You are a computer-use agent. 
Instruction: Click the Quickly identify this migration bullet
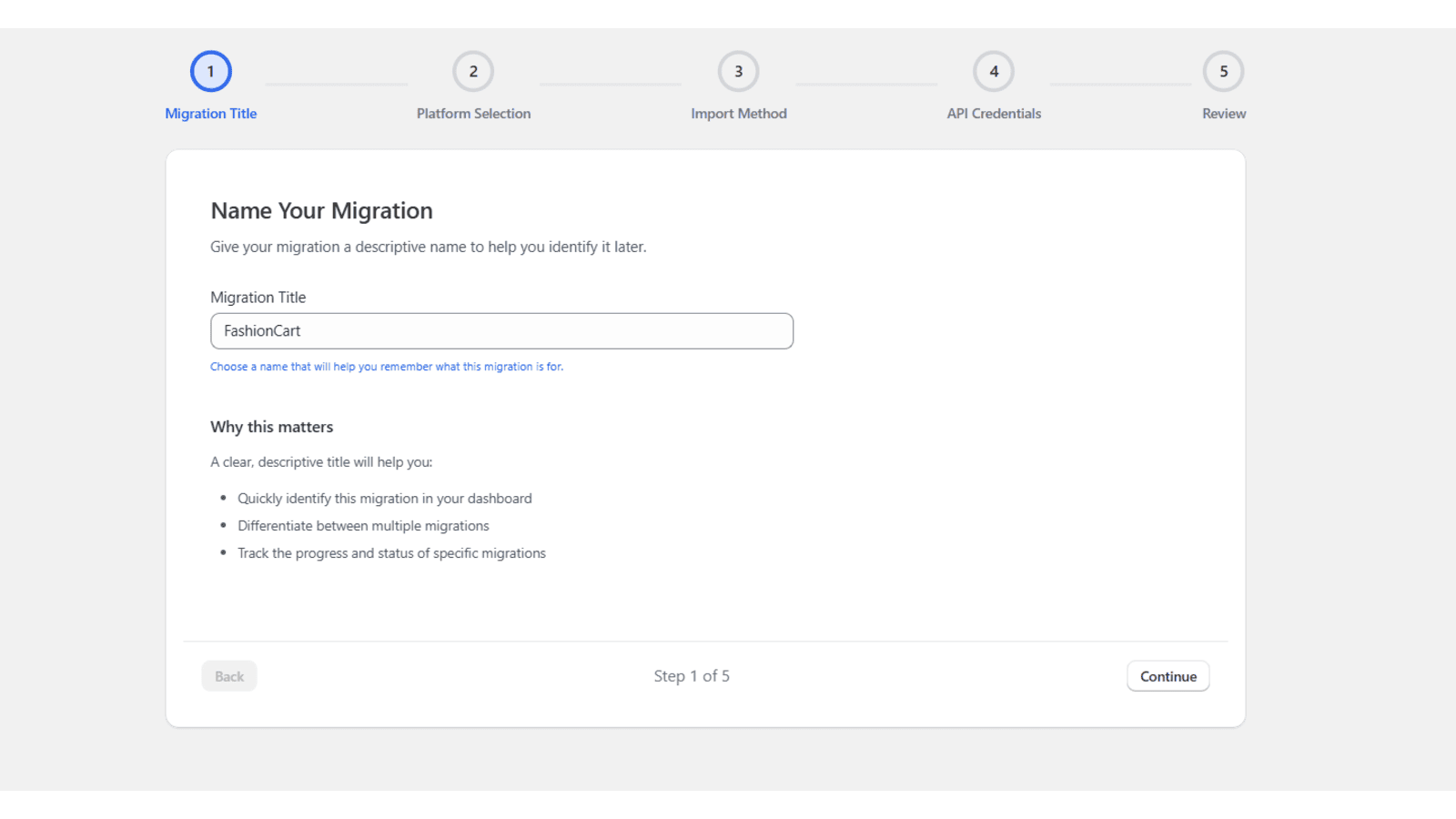pos(384,499)
